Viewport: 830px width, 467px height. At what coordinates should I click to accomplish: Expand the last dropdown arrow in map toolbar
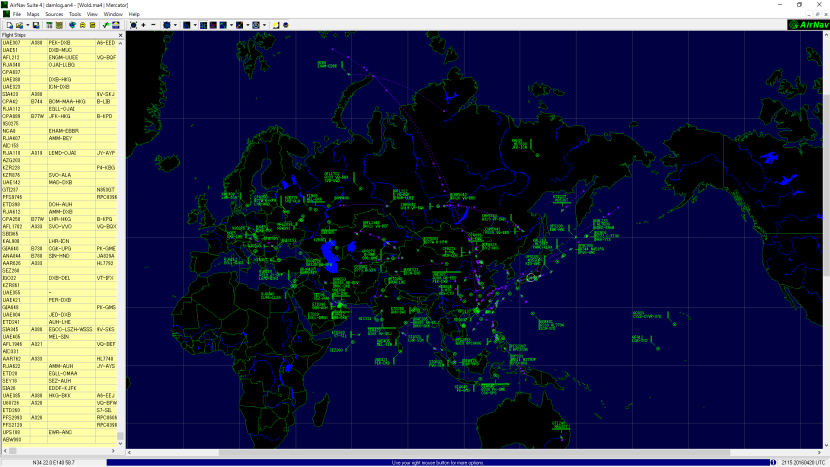(x=264, y=24)
